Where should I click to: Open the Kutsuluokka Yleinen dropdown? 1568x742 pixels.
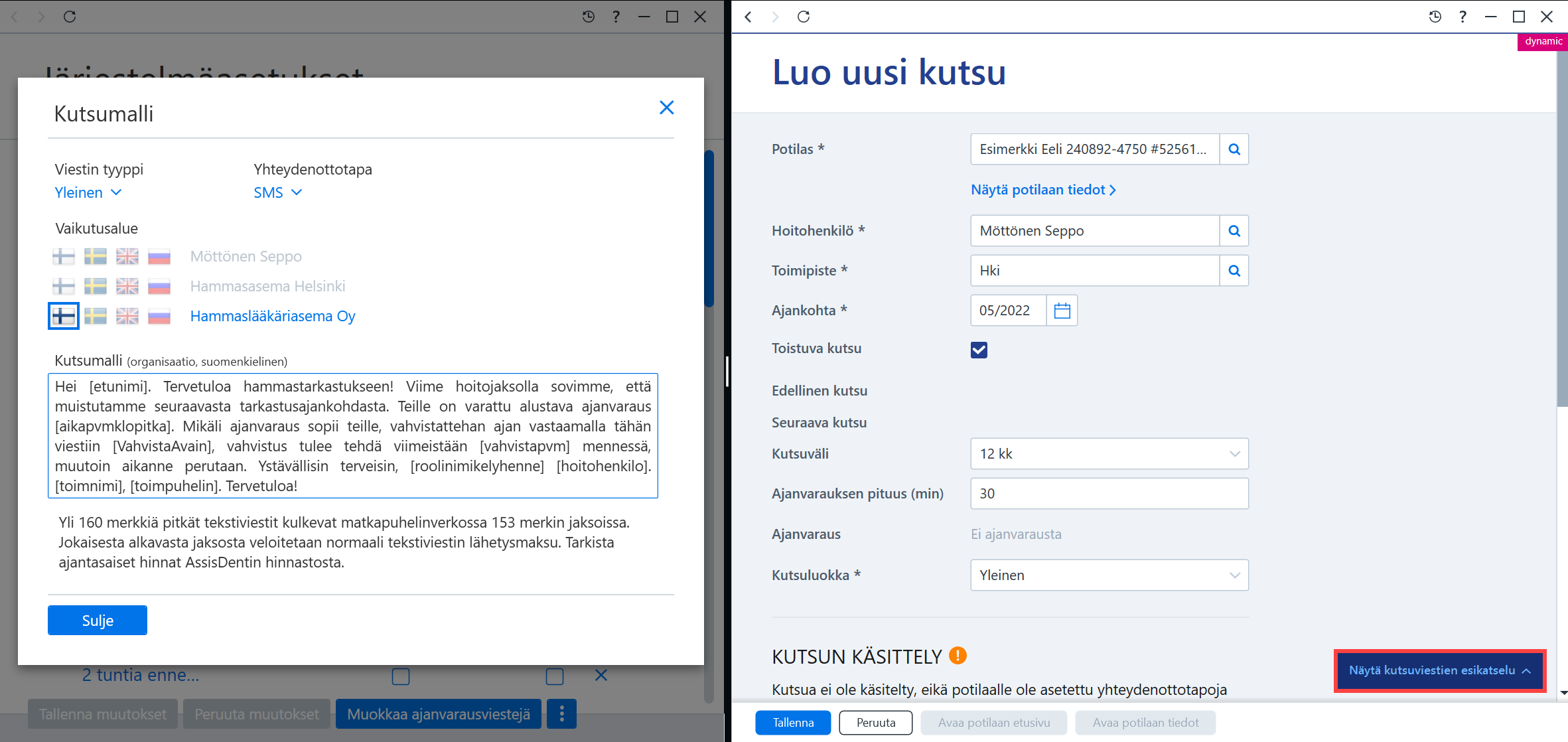[x=1109, y=575]
